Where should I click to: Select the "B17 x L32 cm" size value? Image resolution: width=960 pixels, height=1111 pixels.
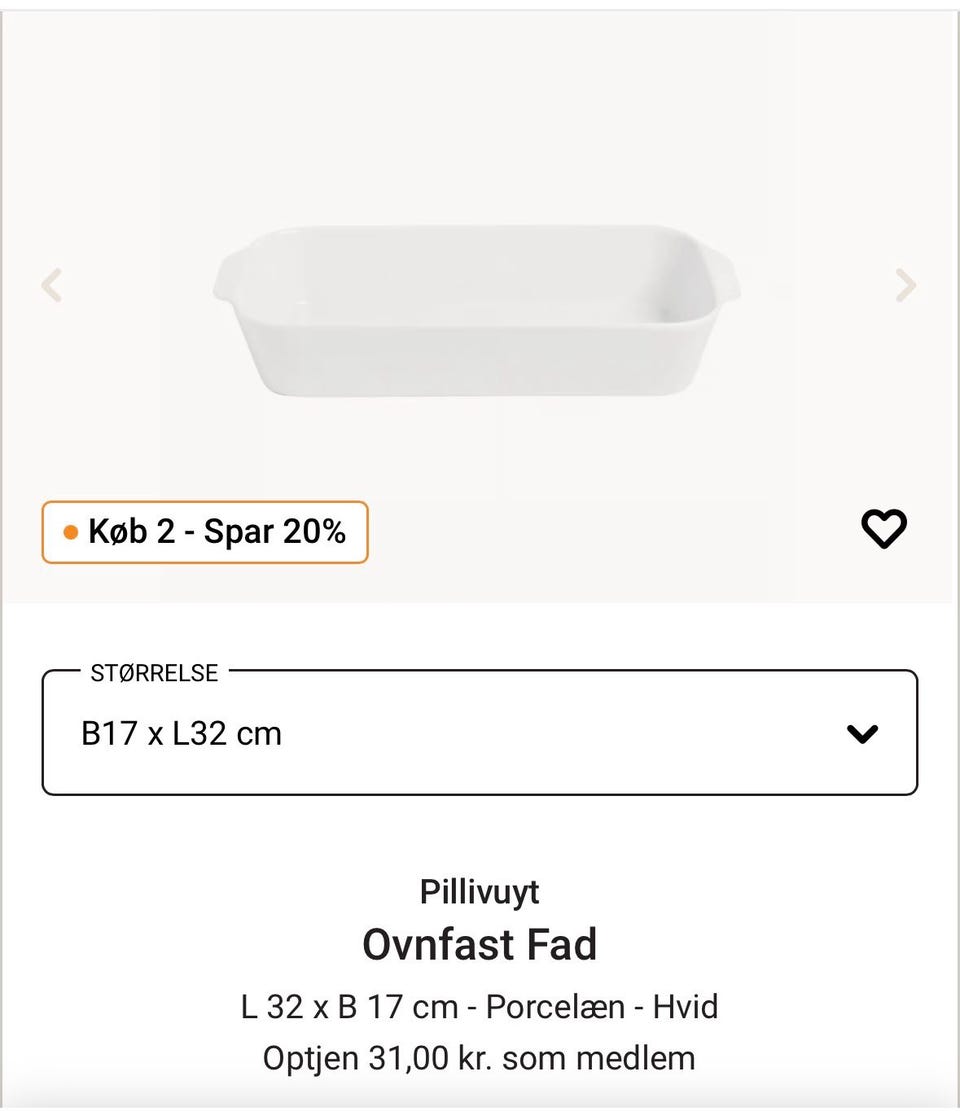[181, 734]
